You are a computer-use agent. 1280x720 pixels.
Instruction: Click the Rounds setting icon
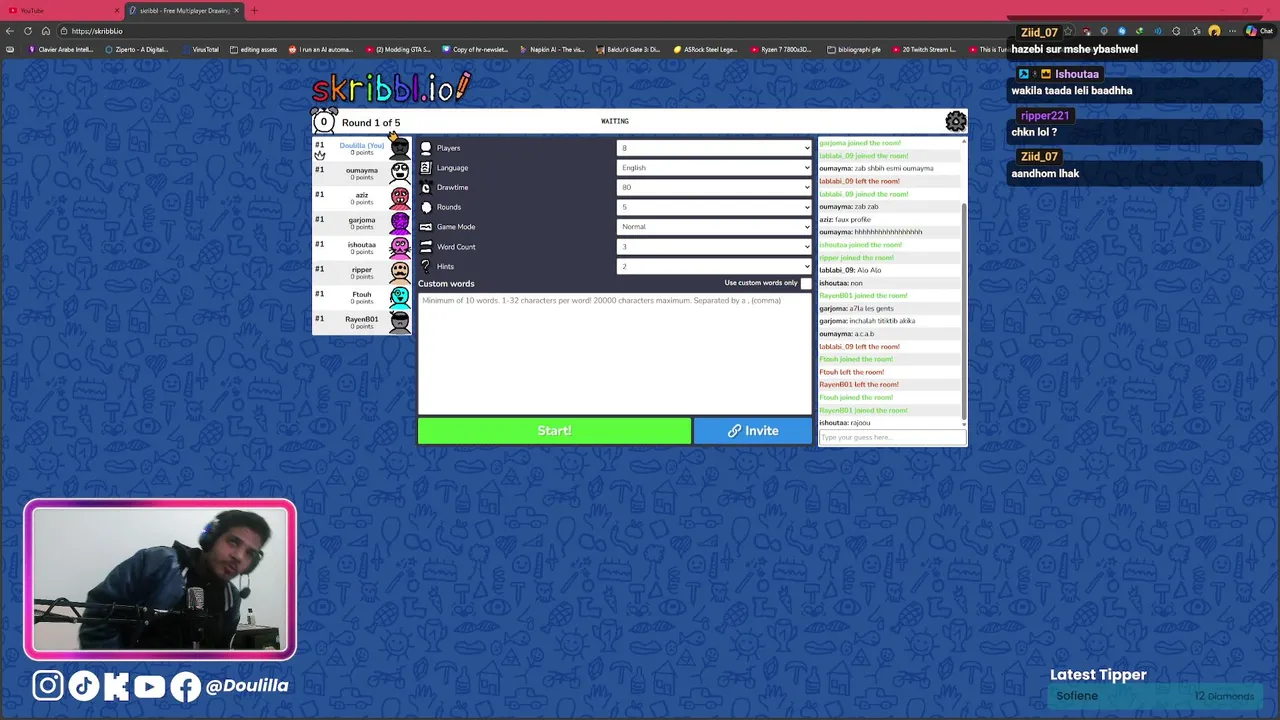426,207
